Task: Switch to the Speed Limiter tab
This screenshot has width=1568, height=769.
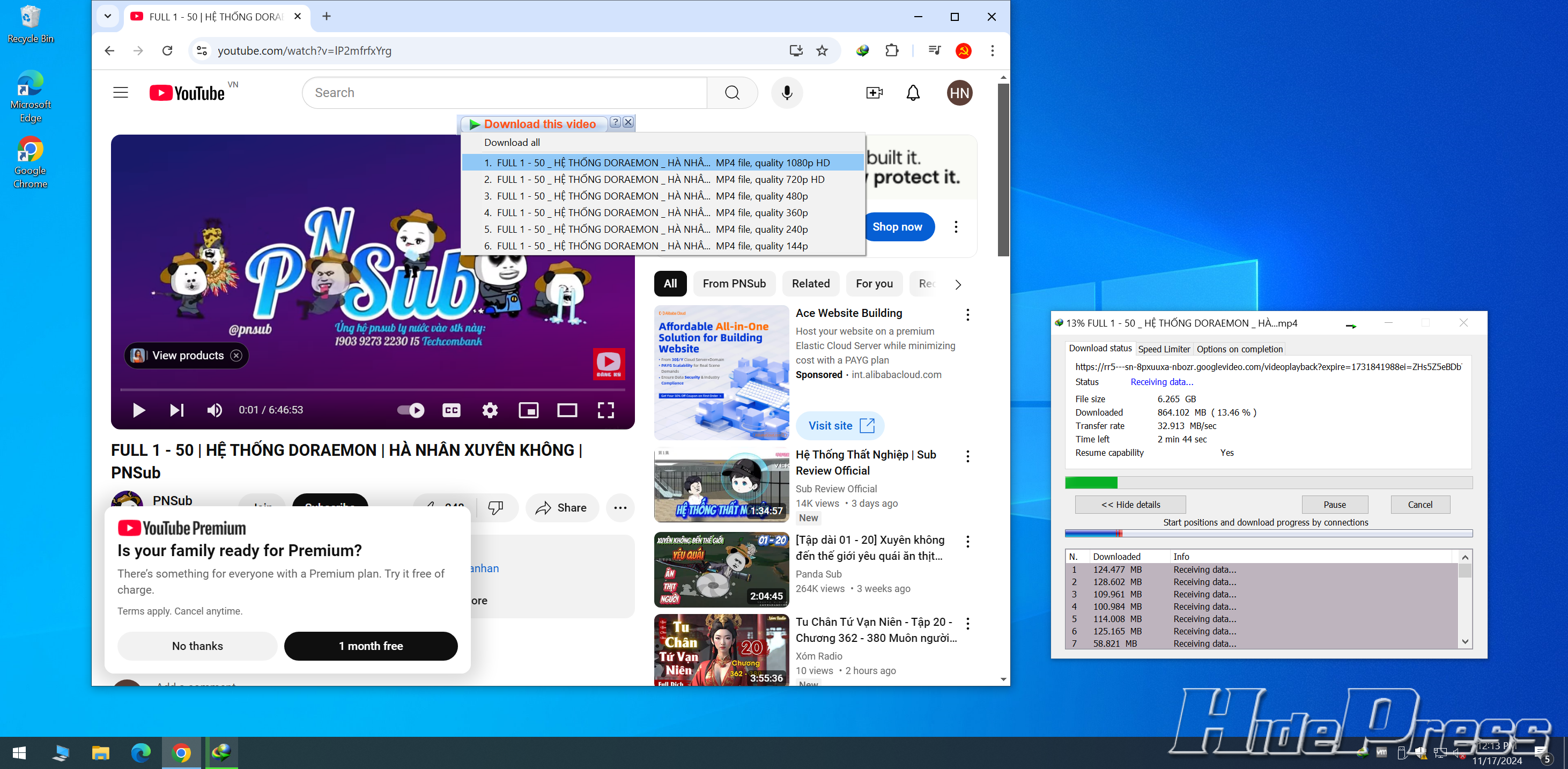Action: point(1163,349)
